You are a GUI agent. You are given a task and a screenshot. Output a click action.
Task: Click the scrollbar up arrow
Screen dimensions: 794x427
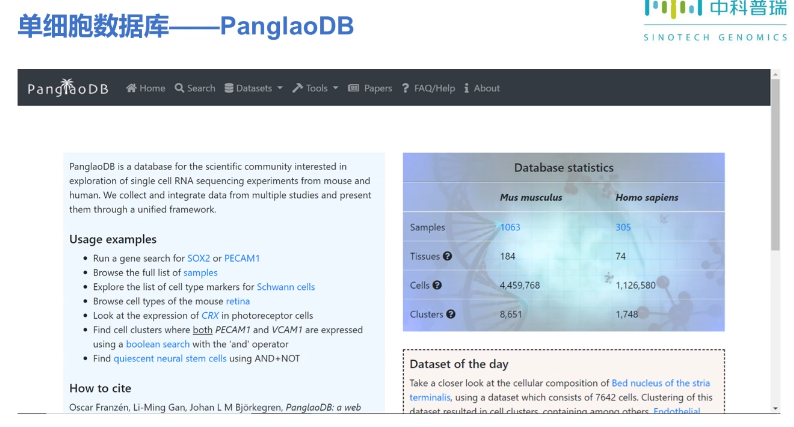(775, 74)
